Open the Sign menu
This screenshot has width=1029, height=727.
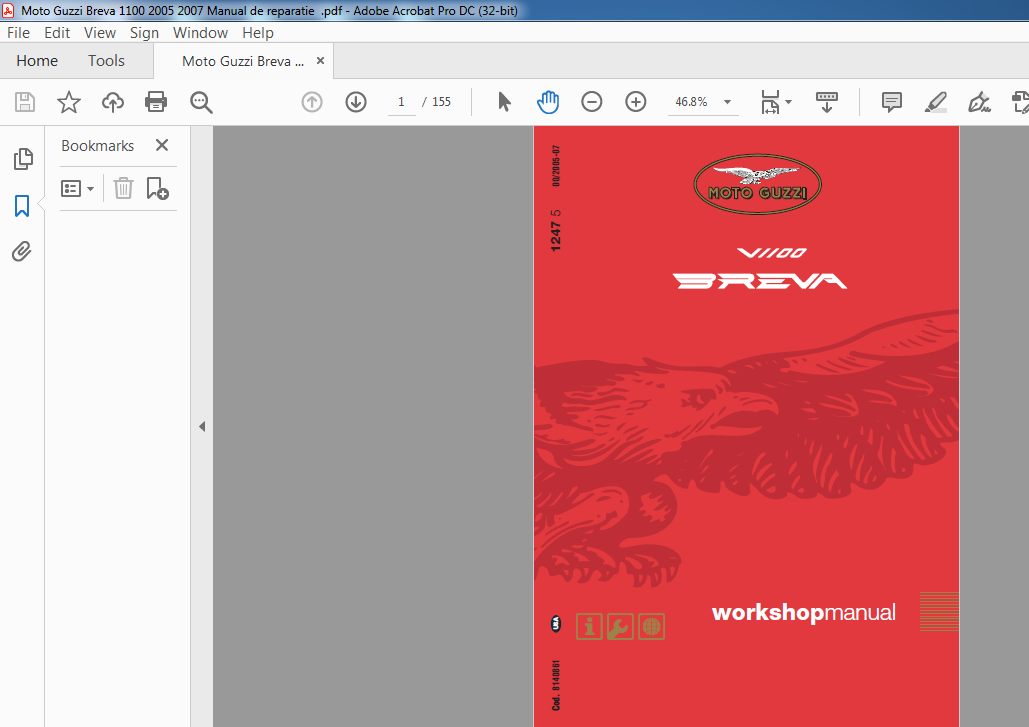(x=144, y=33)
